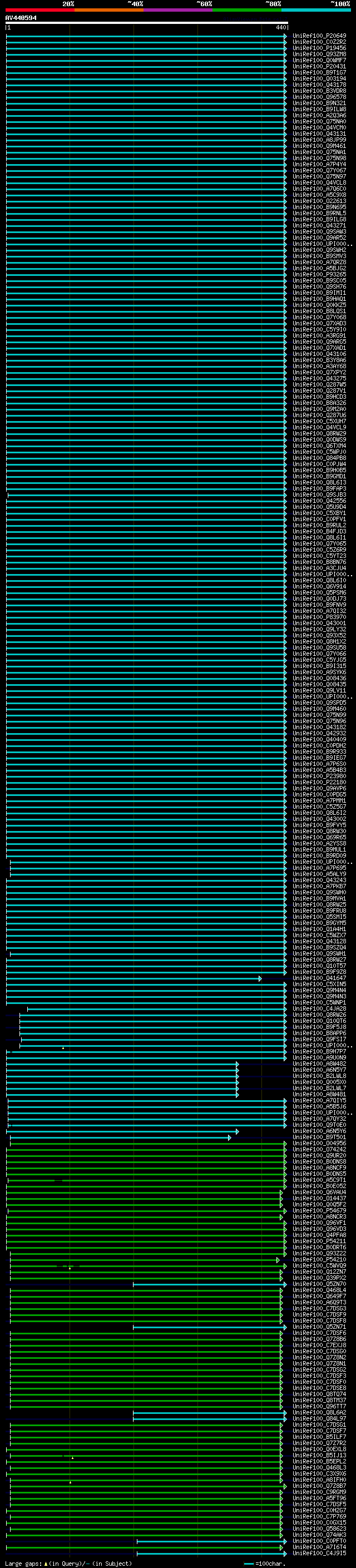Image resolution: width=356 pixels, height=1568 pixels.
Task: Open hit UniRef100_P20431
Action: 319,66
